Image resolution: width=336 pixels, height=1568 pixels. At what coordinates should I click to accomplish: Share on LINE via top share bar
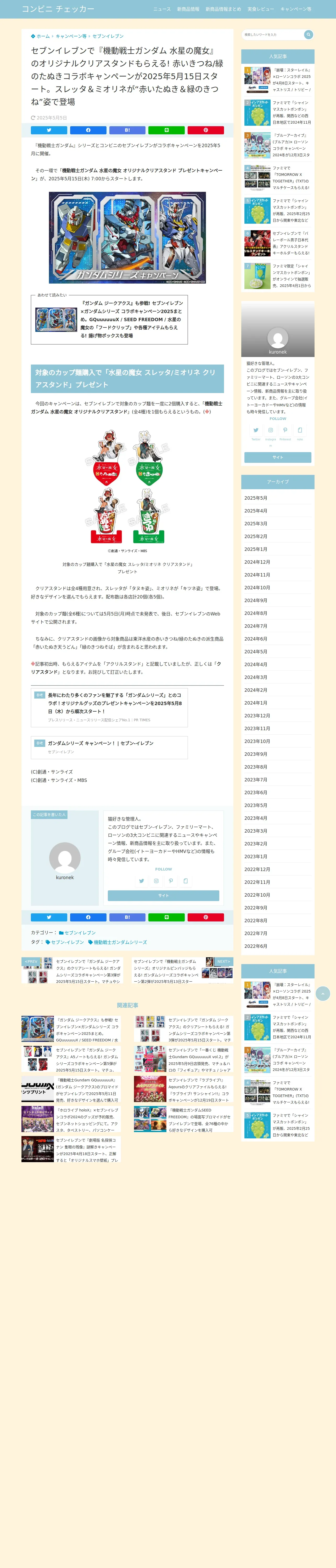point(166,130)
